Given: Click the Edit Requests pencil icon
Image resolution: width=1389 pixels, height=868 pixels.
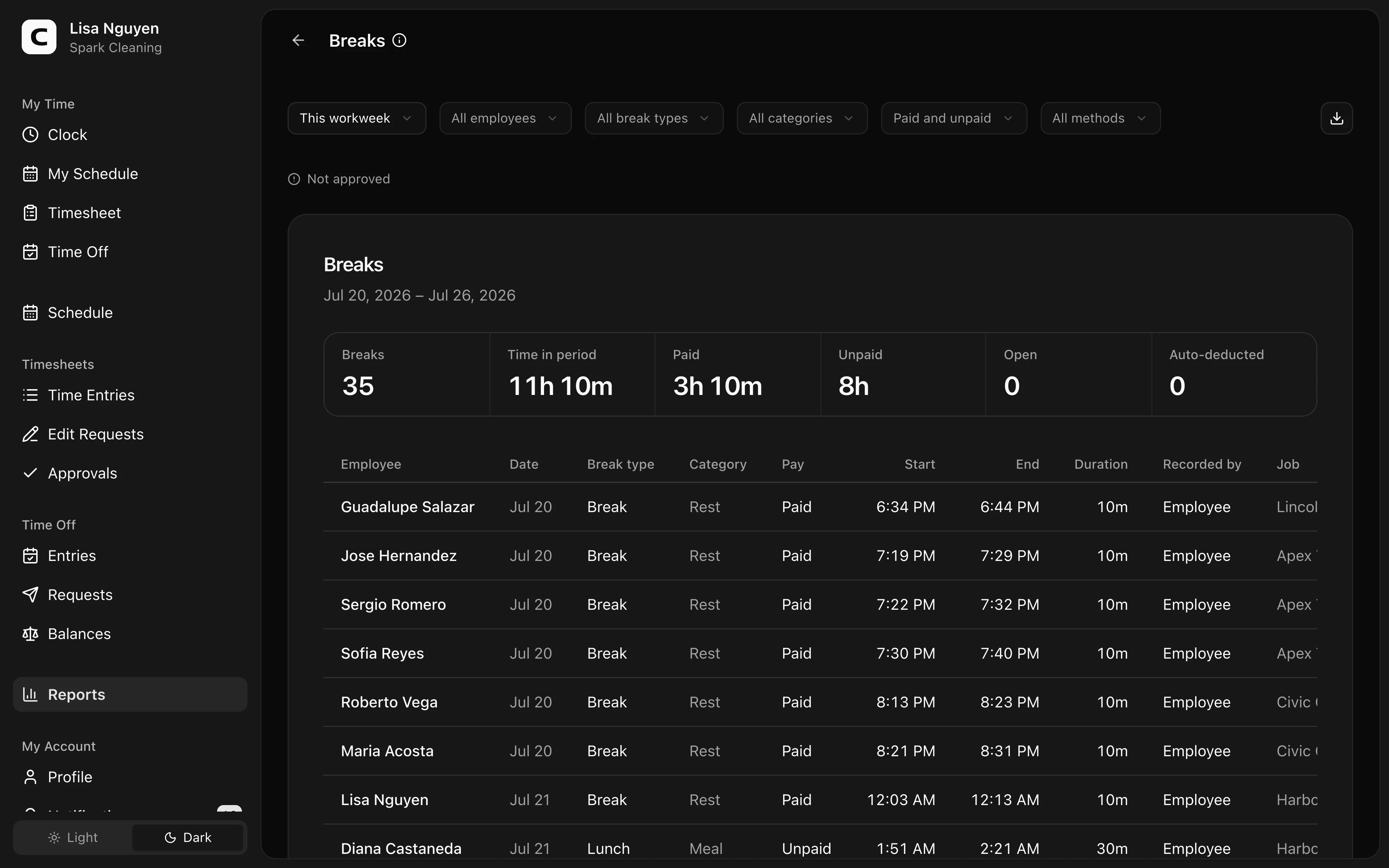Looking at the screenshot, I should pyautogui.click(x=30, y=435).
